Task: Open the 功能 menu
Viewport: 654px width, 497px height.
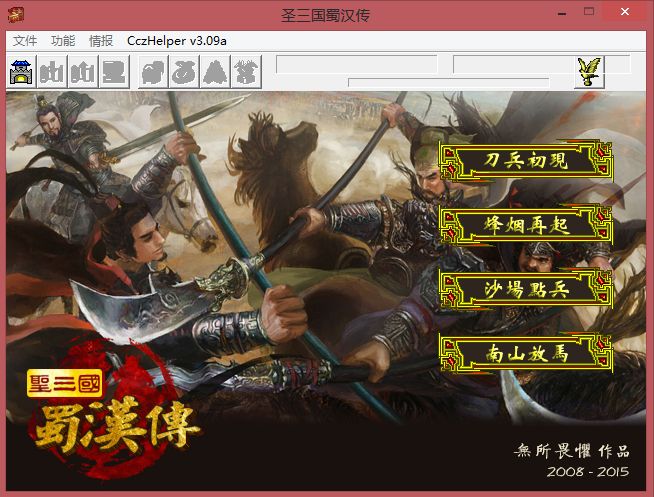Action: (x=63, y=41)
